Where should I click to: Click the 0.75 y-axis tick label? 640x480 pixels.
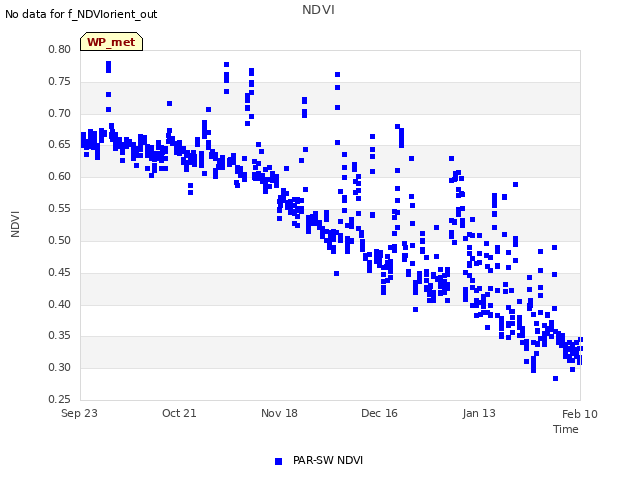click(x=60, y=81)
